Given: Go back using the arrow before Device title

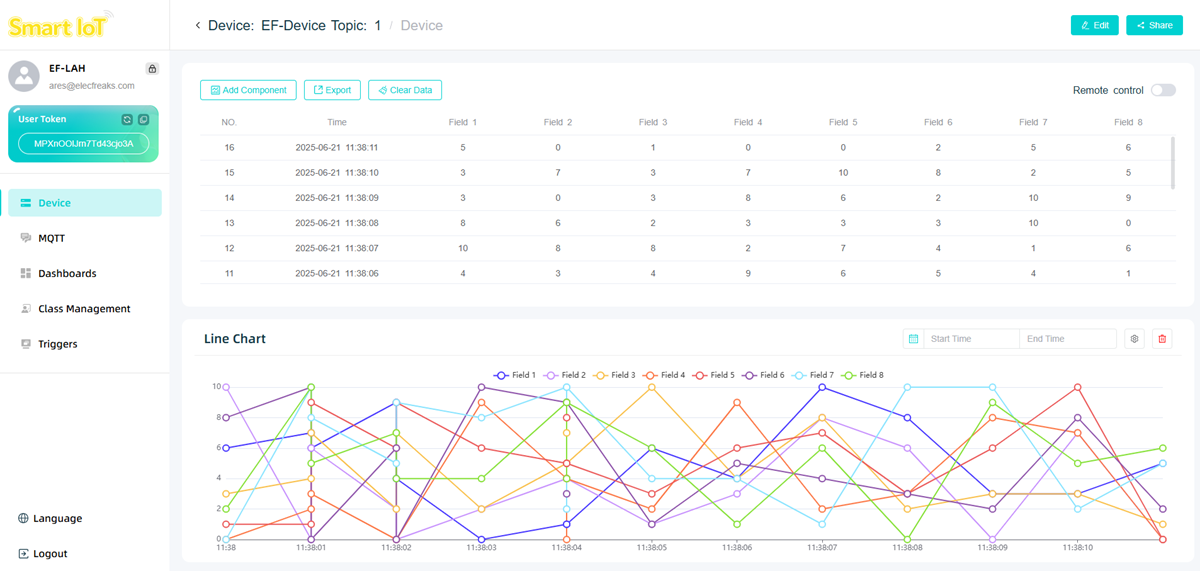Looking at the screenshot, I should pyautogui.click(x=198, y=26).
